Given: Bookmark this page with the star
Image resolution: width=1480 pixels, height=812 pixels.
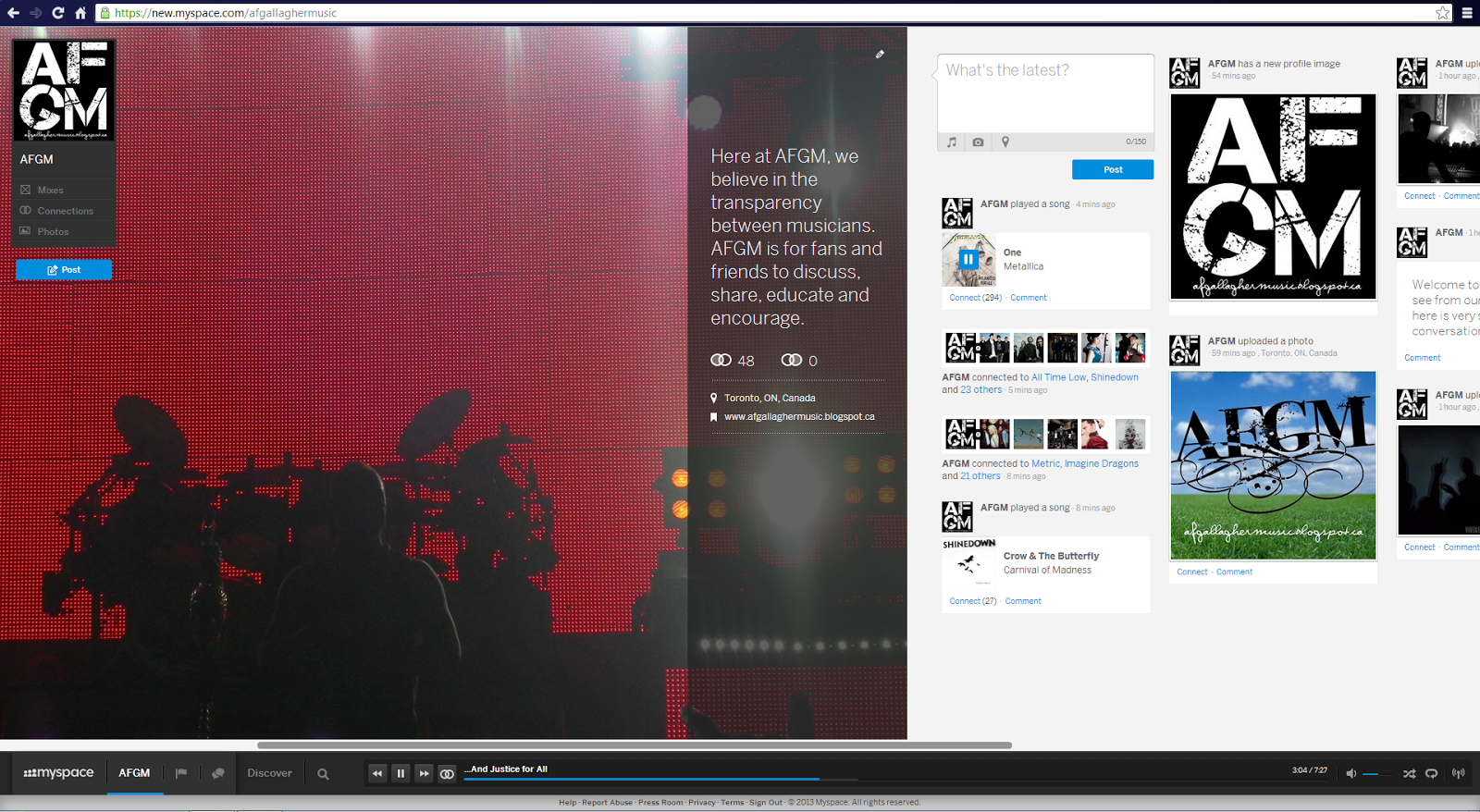Looking at the screenshot, I should tap(1443, 13).
